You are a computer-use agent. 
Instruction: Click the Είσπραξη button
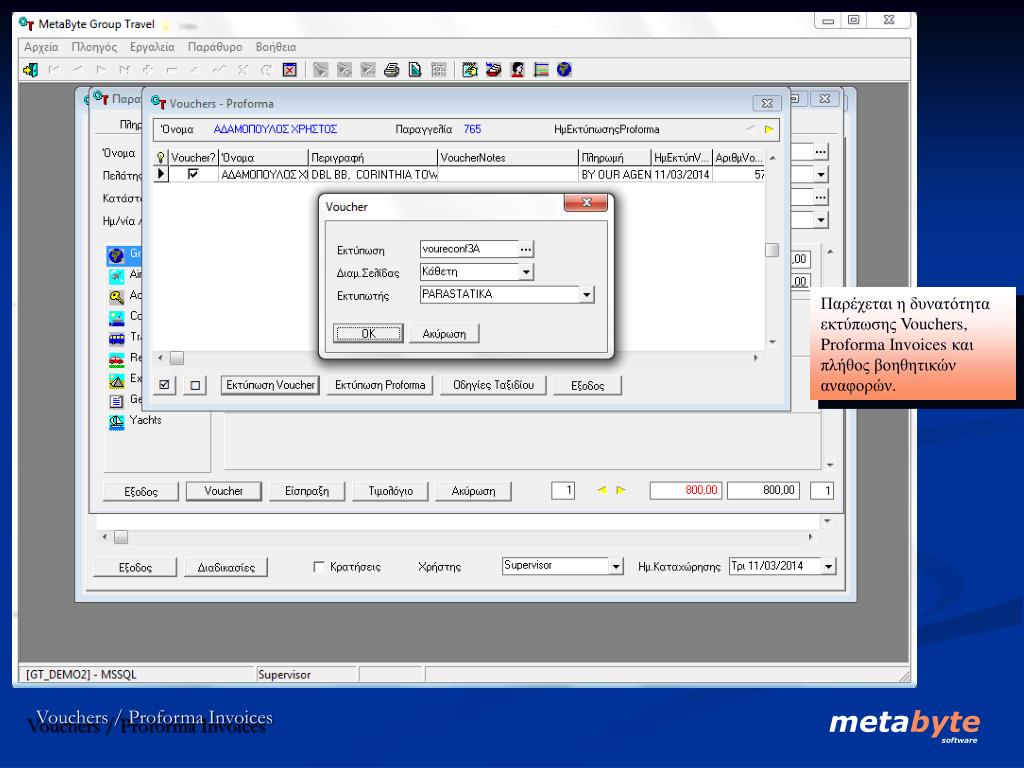pyautogui.click(x=307, y=490)
